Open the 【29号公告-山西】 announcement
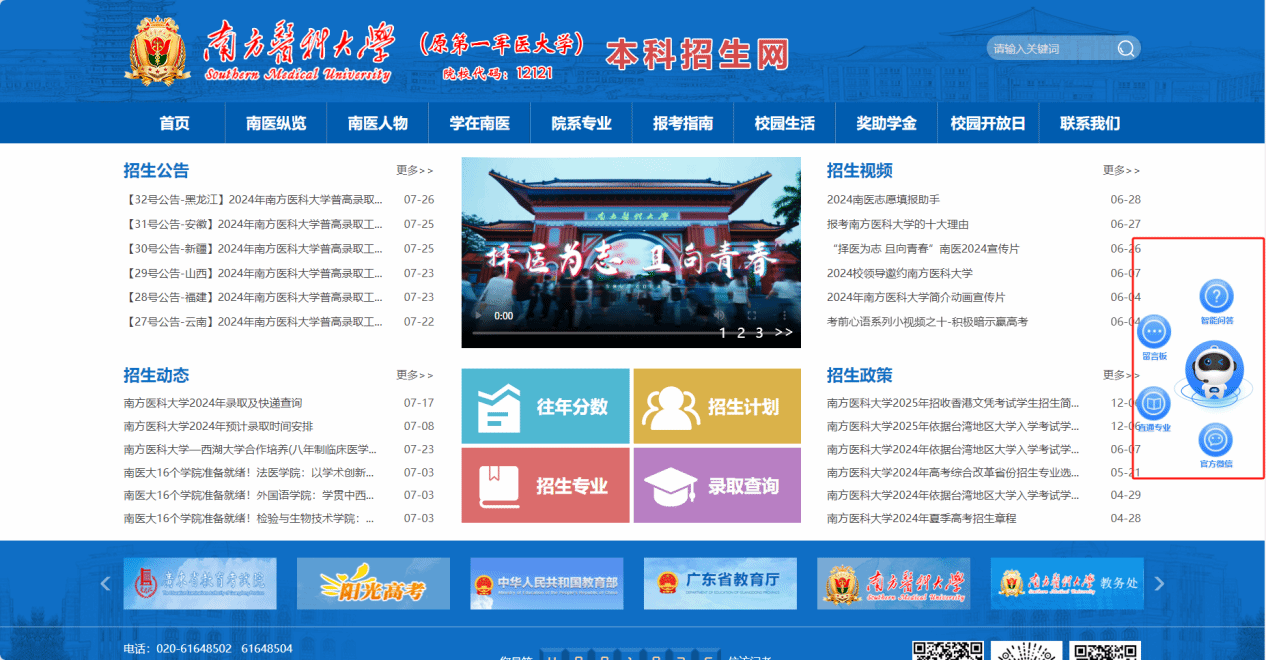The height and width of the screenshot is (660, 1266). pyautogui.click(x=254, y=273)
